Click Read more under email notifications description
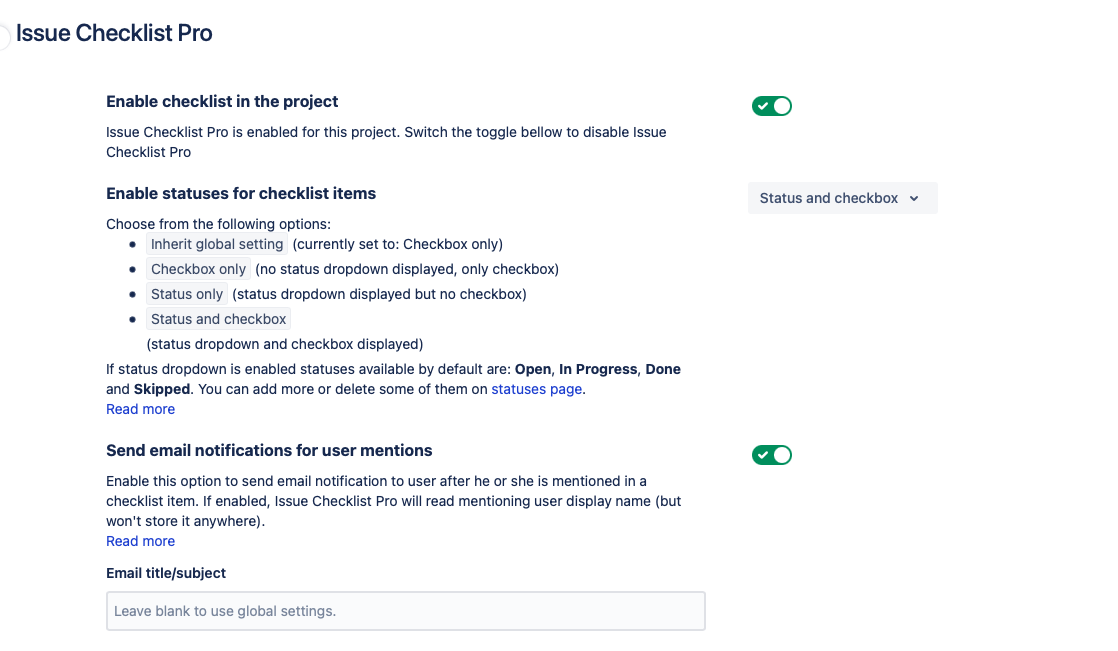Screen dimensions: 1118x651 tap(140, 541)
